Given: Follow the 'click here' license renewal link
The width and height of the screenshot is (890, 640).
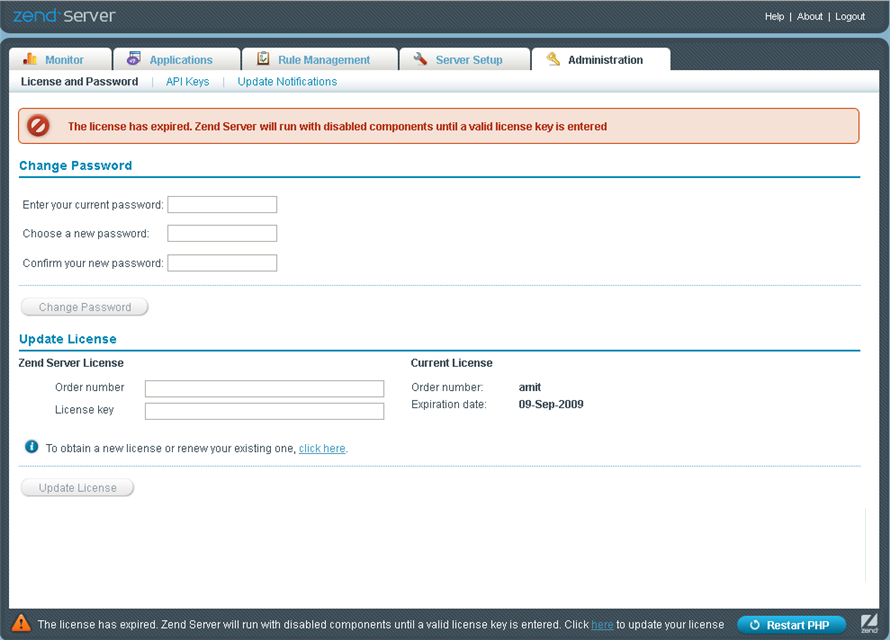Looking at the screenshot, I should [322, 449].
